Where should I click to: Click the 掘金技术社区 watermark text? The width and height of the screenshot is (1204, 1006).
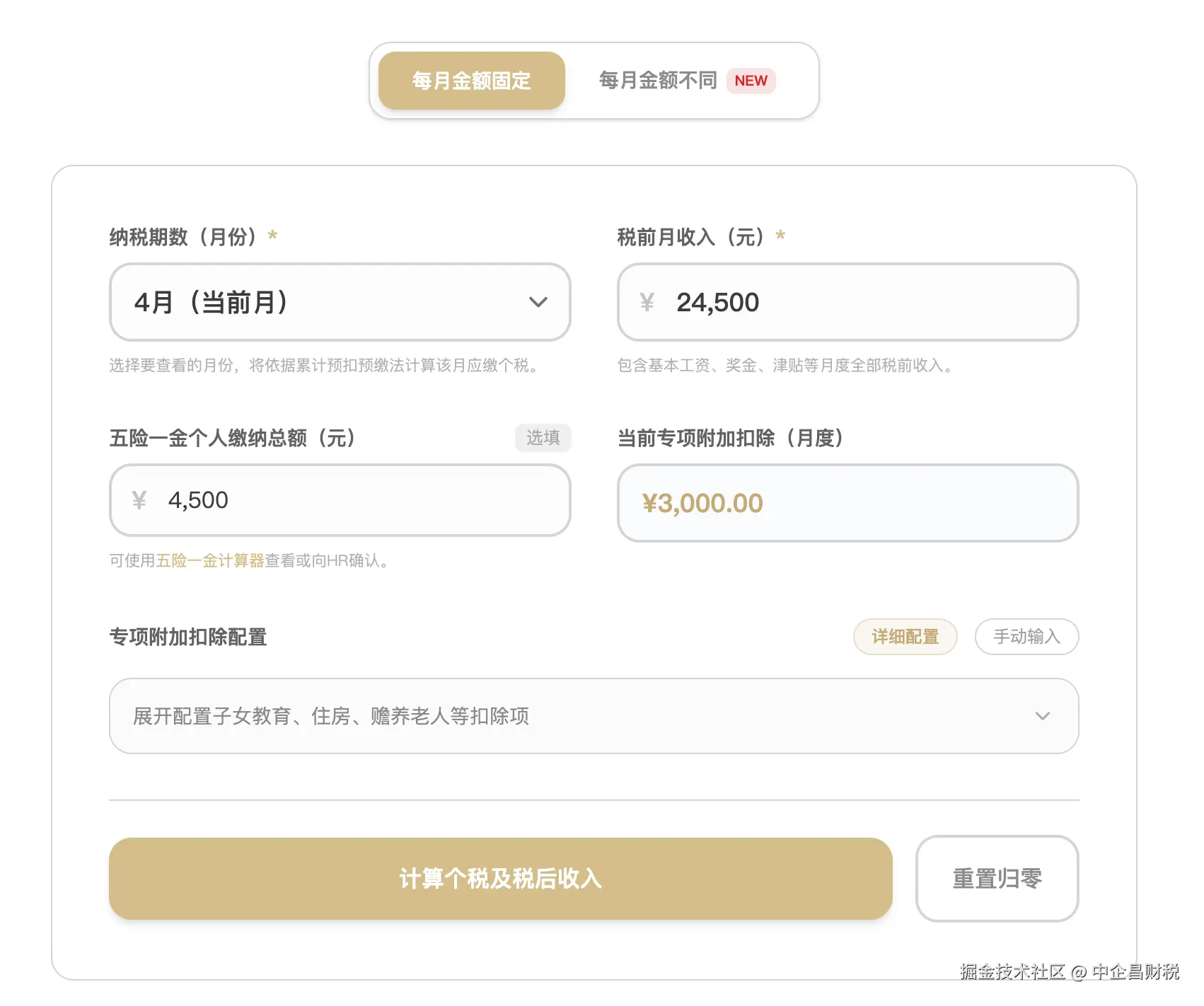1012,973
